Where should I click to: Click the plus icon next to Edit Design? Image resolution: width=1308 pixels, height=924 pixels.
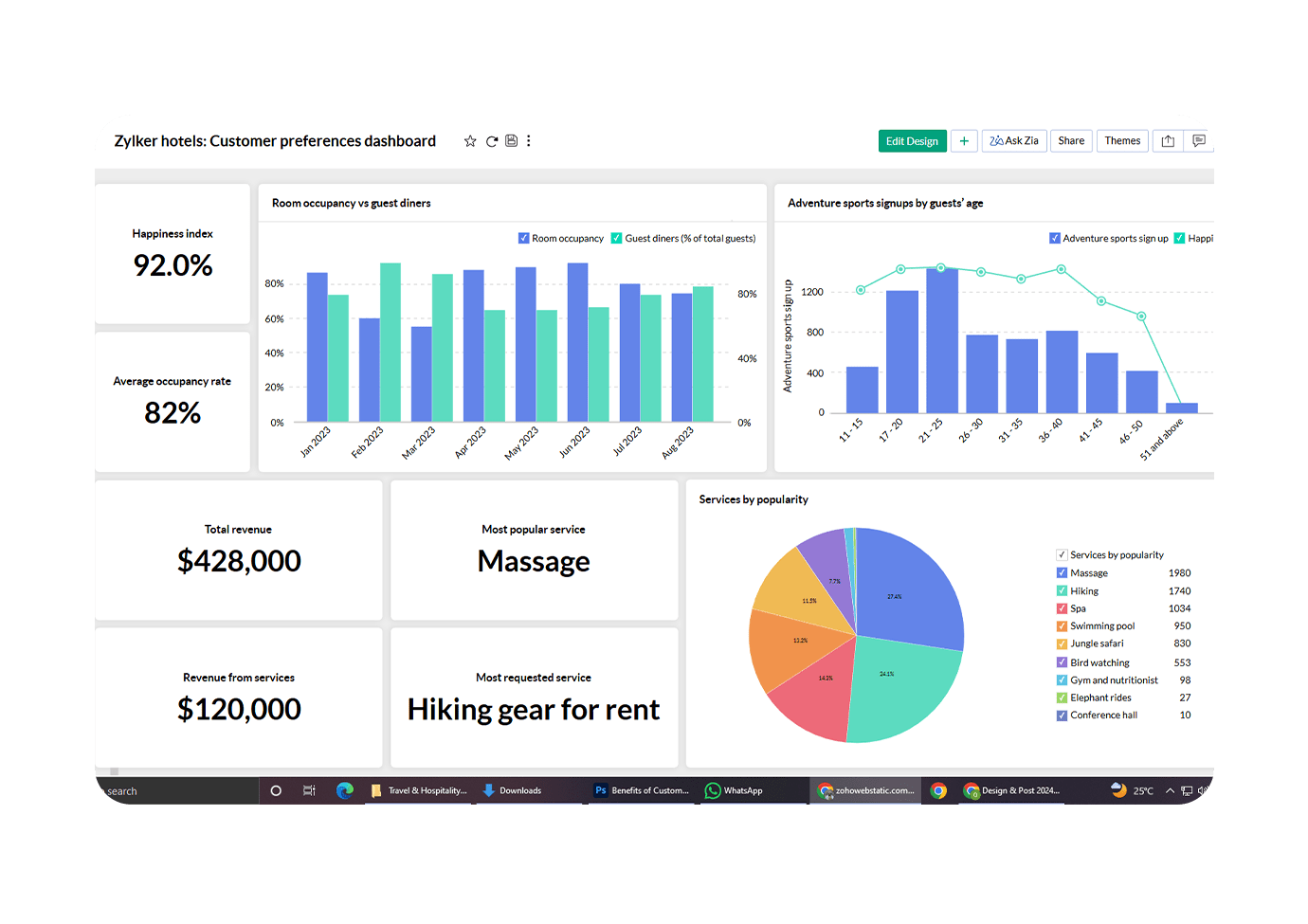(x=964, y=141)
